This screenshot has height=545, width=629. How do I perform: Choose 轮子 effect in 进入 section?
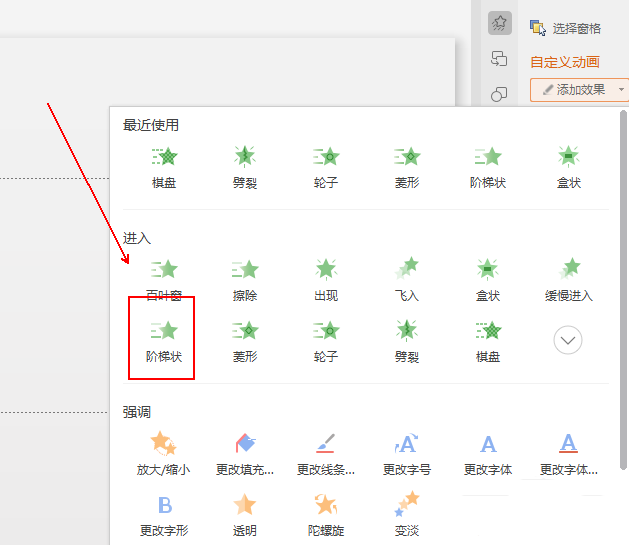326,341
